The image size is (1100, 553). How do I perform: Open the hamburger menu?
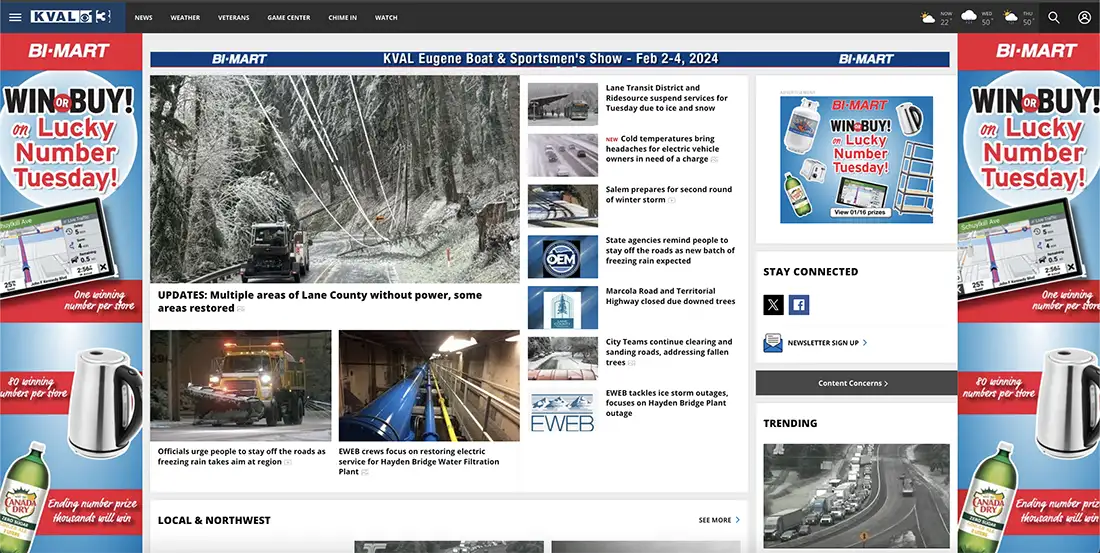tap(15, 18)
